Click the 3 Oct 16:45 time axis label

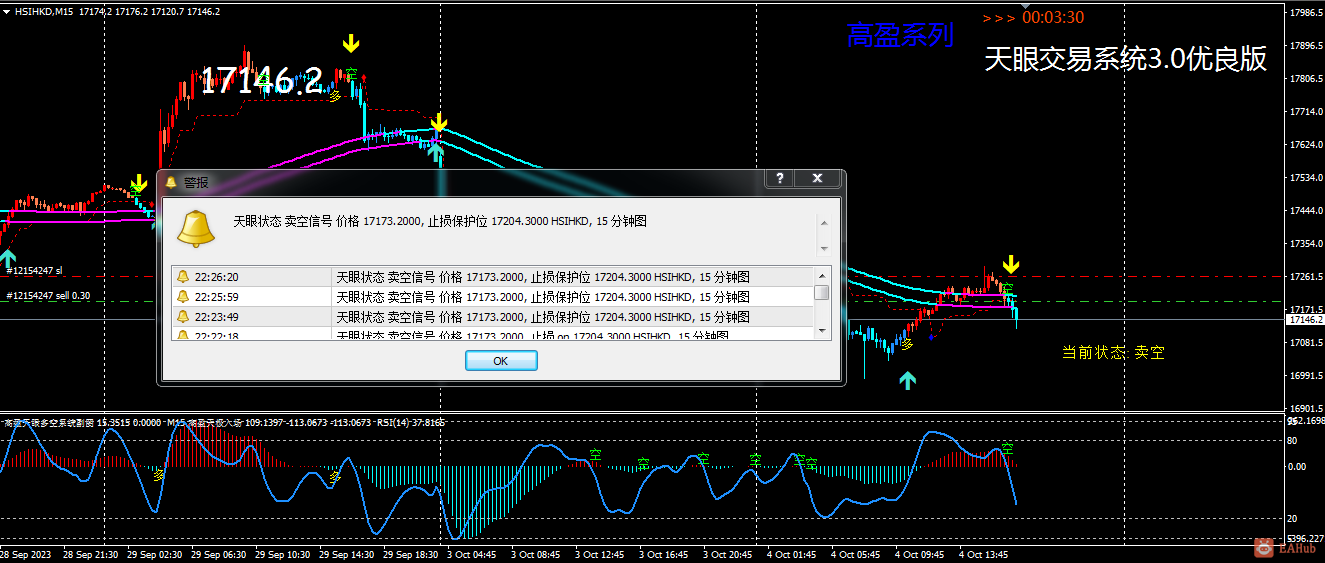664,554
